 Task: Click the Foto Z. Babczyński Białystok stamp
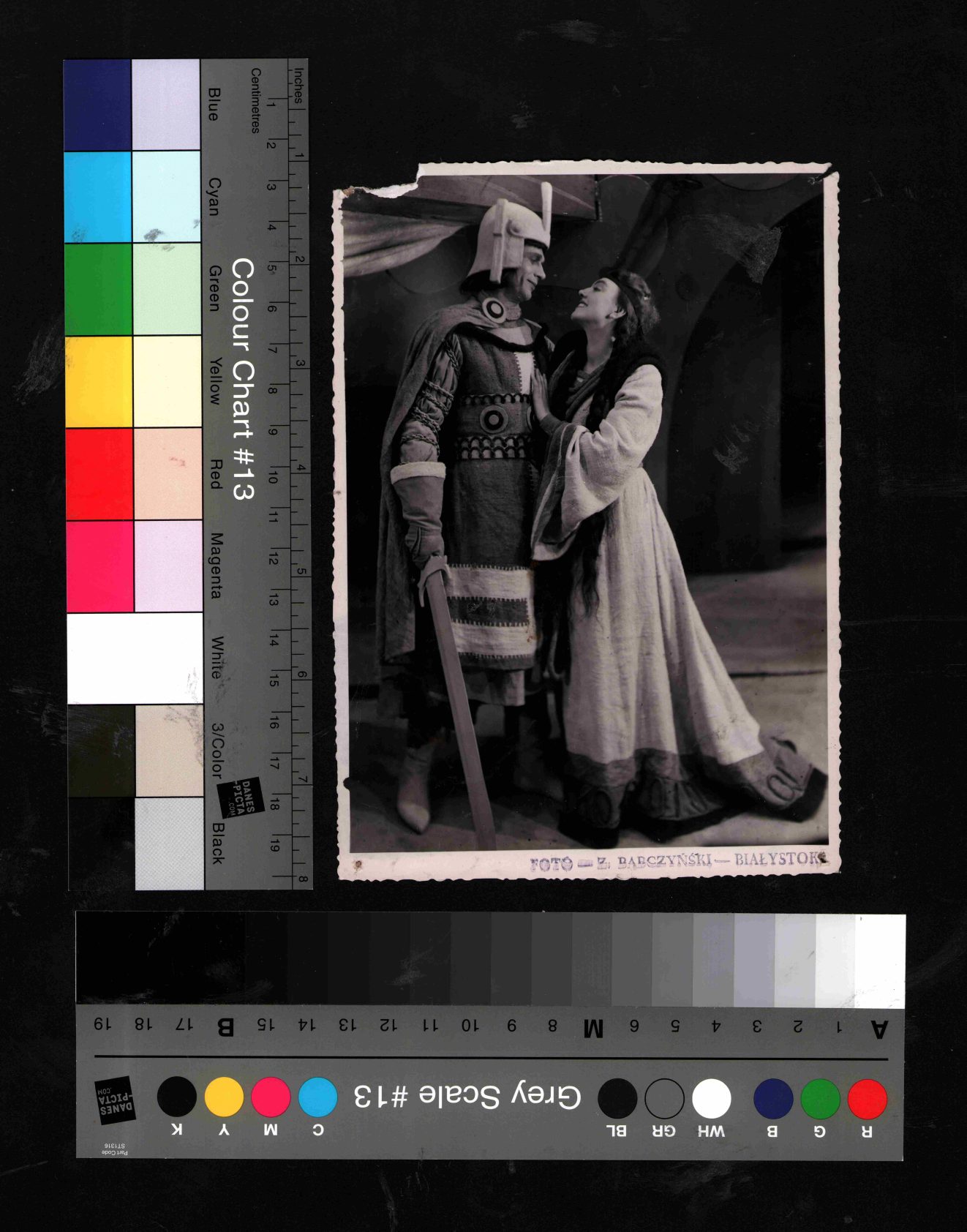[677, 860]
